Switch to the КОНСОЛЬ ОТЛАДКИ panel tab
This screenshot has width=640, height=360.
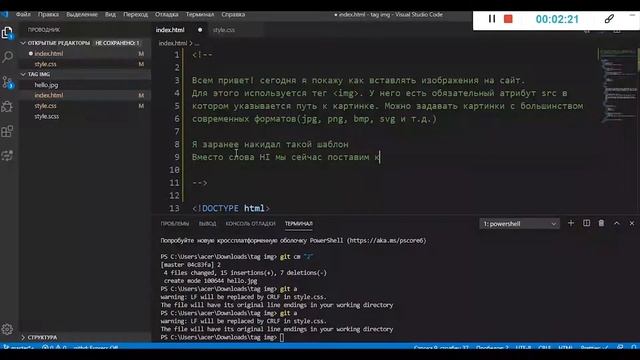(x=251, y=224)
